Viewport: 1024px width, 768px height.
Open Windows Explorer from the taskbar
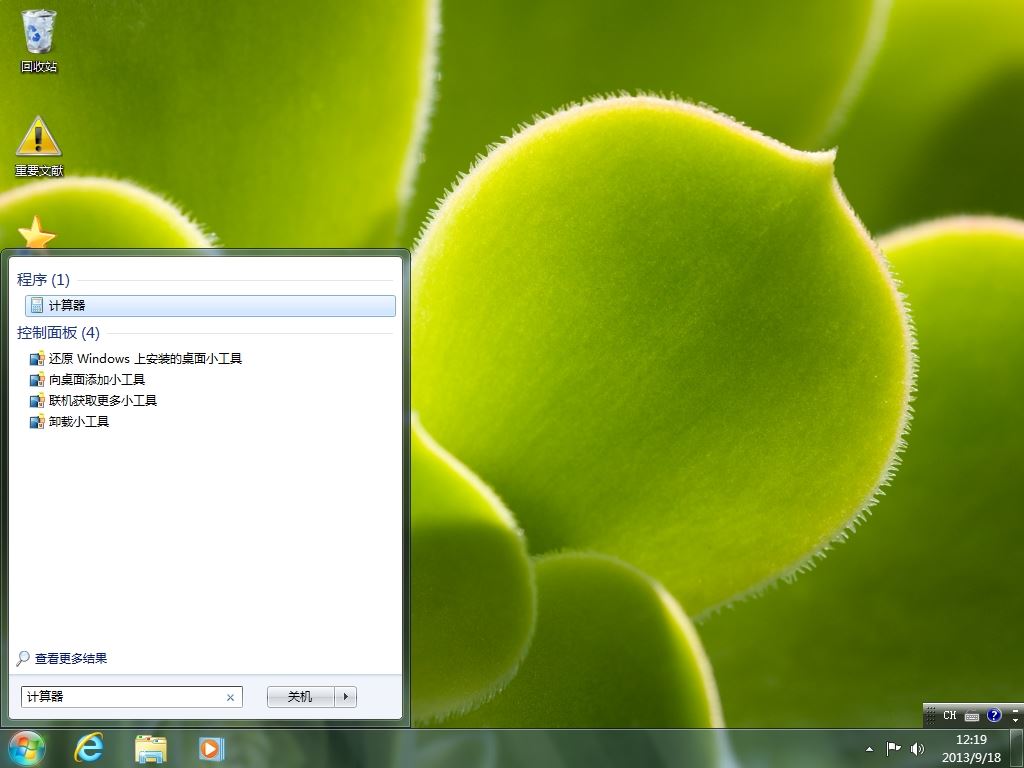[x=150, y=748]
